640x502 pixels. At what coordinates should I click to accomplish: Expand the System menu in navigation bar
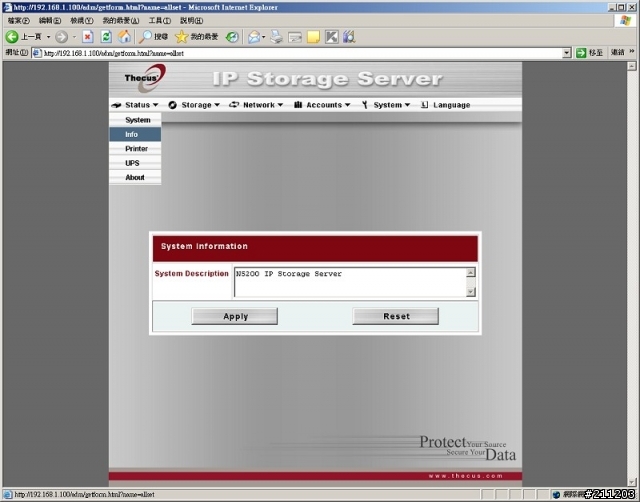click(386, 105)
